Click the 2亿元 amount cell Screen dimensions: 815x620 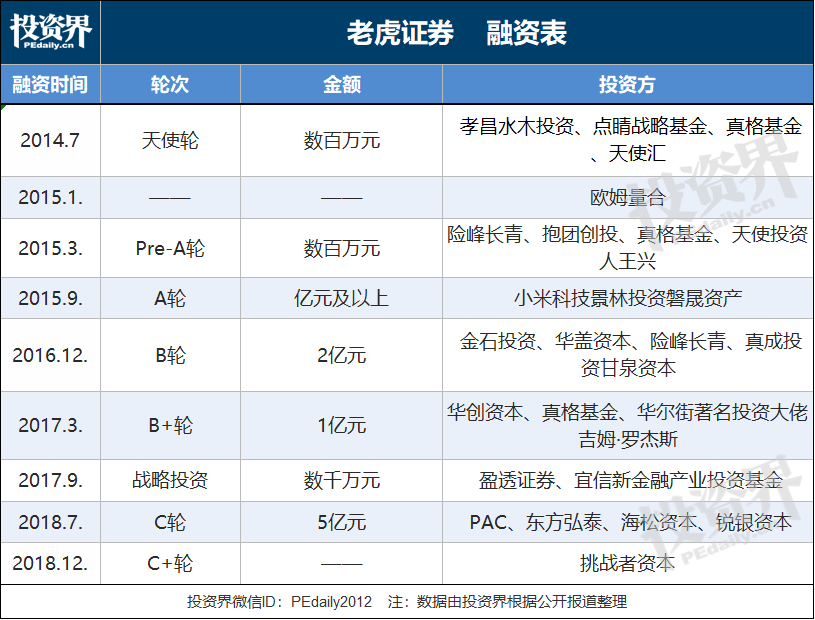click(341, 355)
